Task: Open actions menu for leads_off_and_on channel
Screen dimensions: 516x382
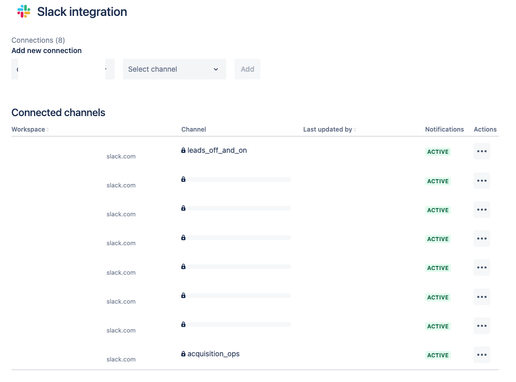Action: [482, 151]
